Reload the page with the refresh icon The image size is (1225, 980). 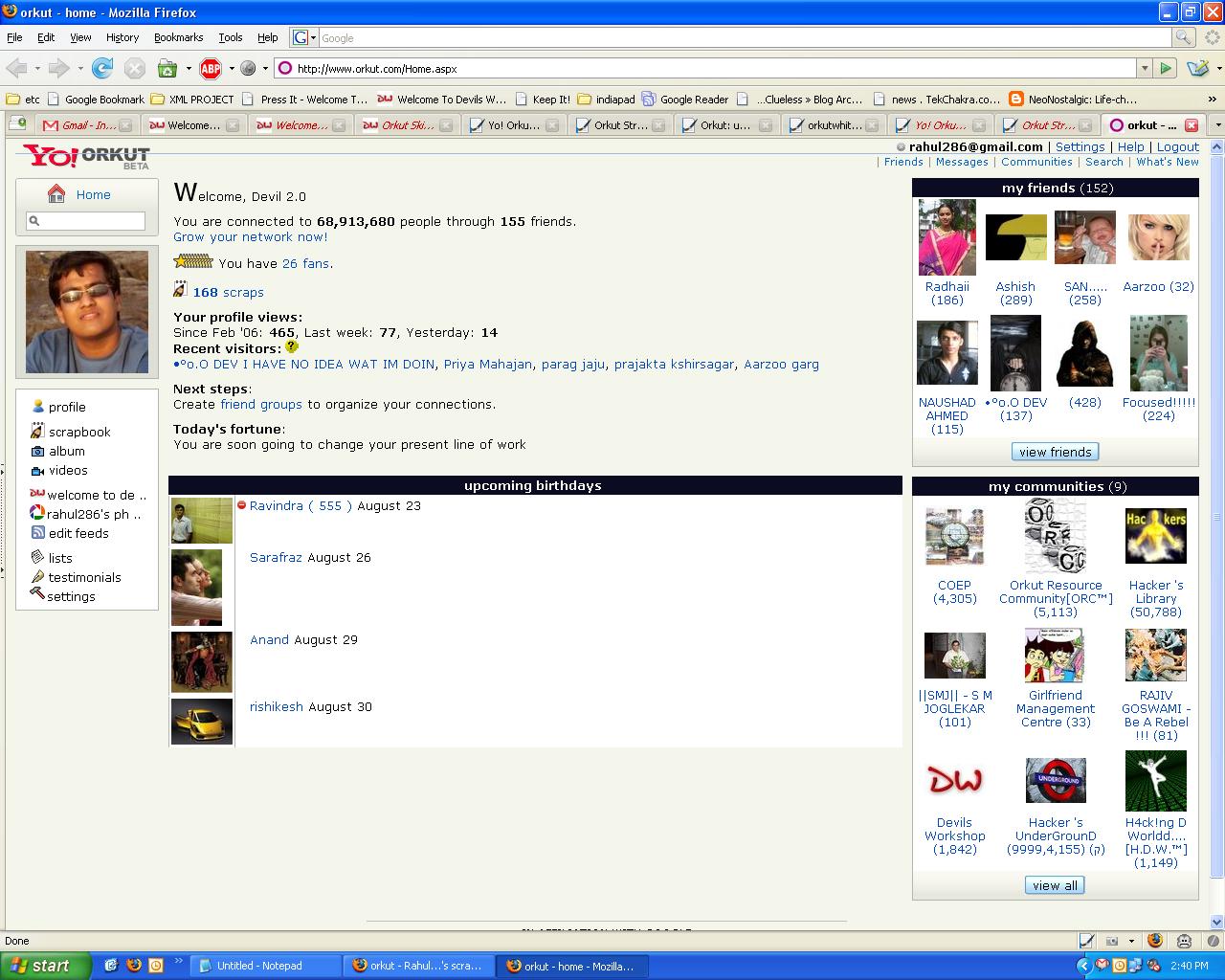(102, 68)
